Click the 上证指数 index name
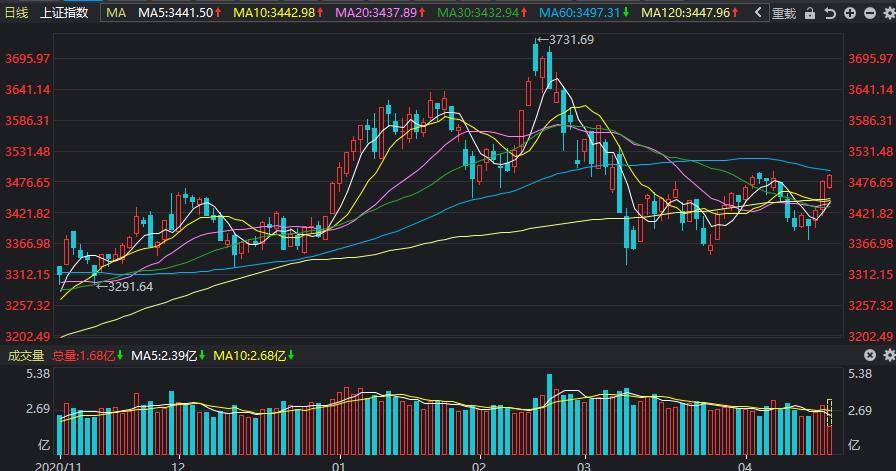 pyautogui.click(x=64, y=13)
